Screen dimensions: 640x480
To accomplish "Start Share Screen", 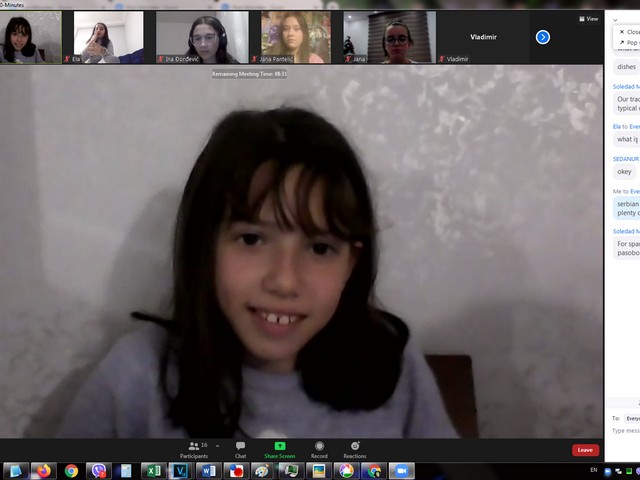I will (x=280, y=450).
